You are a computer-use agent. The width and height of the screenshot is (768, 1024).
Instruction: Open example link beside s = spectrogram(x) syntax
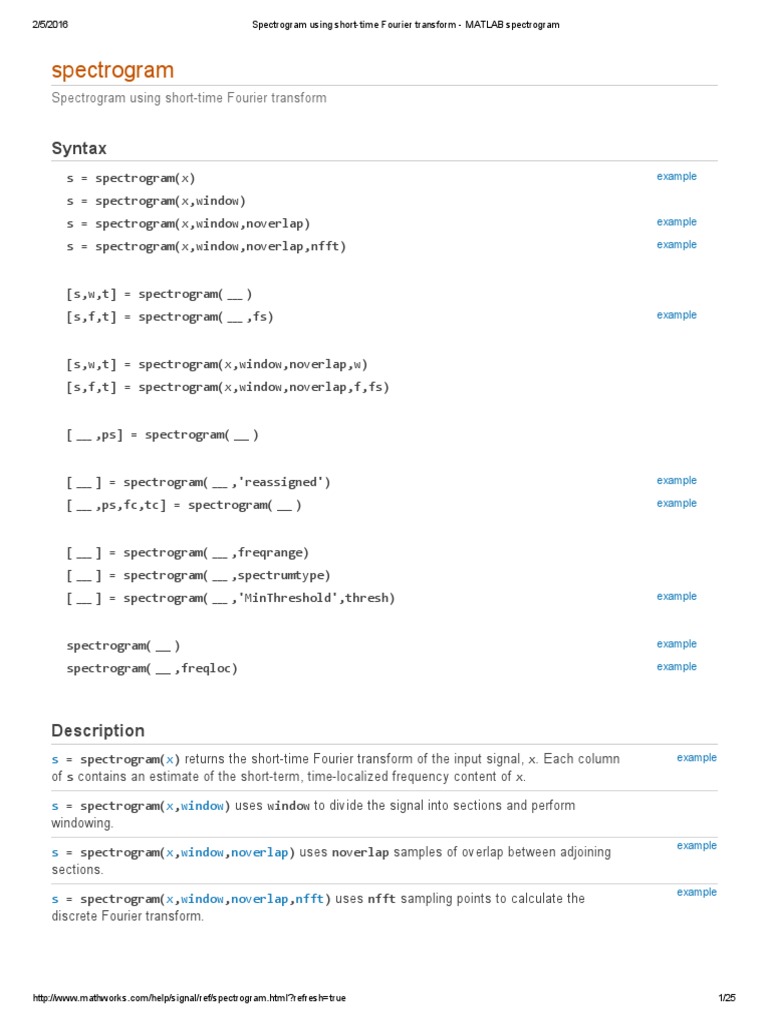676,177
